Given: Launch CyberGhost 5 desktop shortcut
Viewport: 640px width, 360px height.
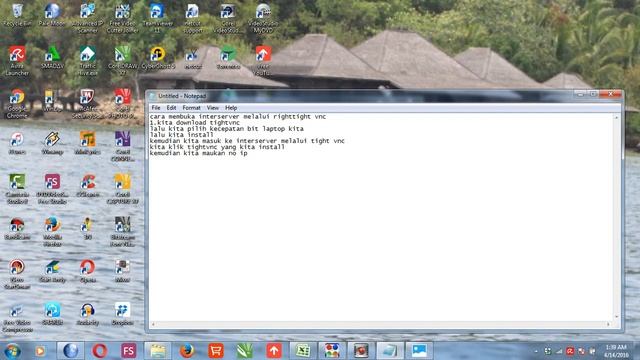Looking at the screenshot, I should pyautogui.click(x=158, y=58).
